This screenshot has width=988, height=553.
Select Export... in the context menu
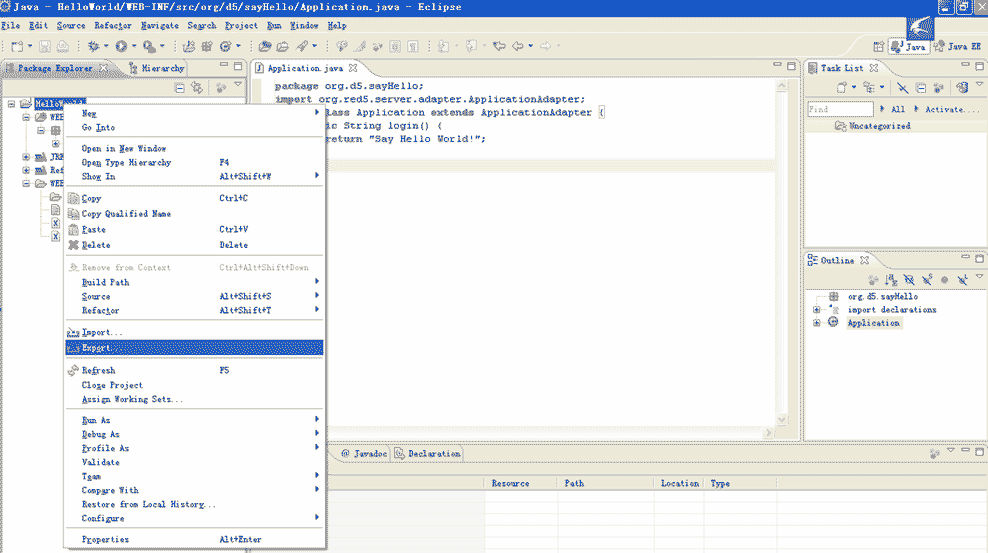[195, 348]
